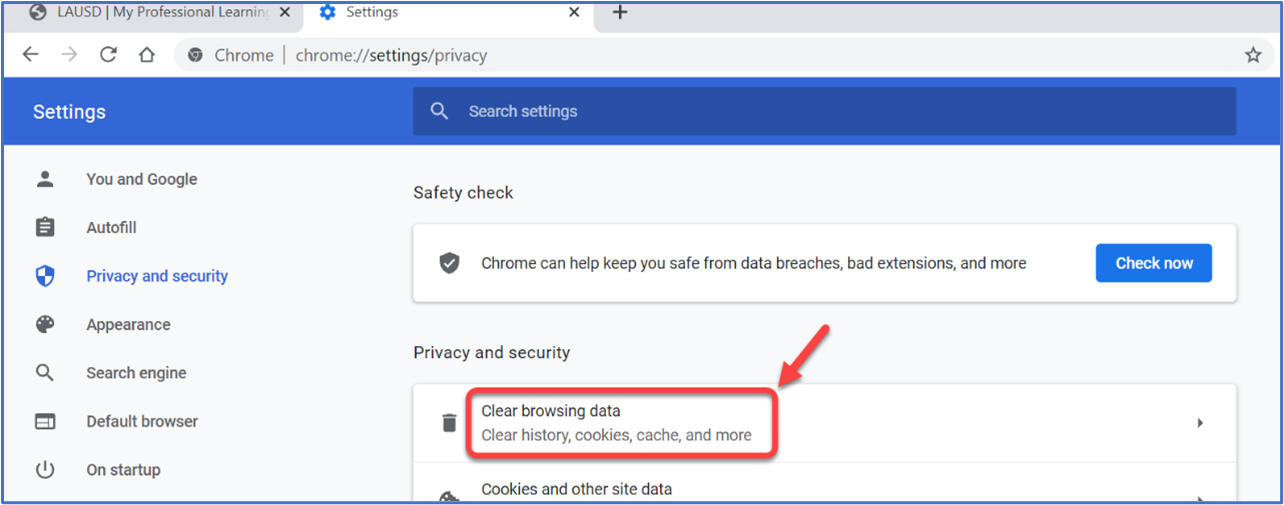Click the Search settings field
Viewport: 1284px width, 505px height.
tap(824, 111)
